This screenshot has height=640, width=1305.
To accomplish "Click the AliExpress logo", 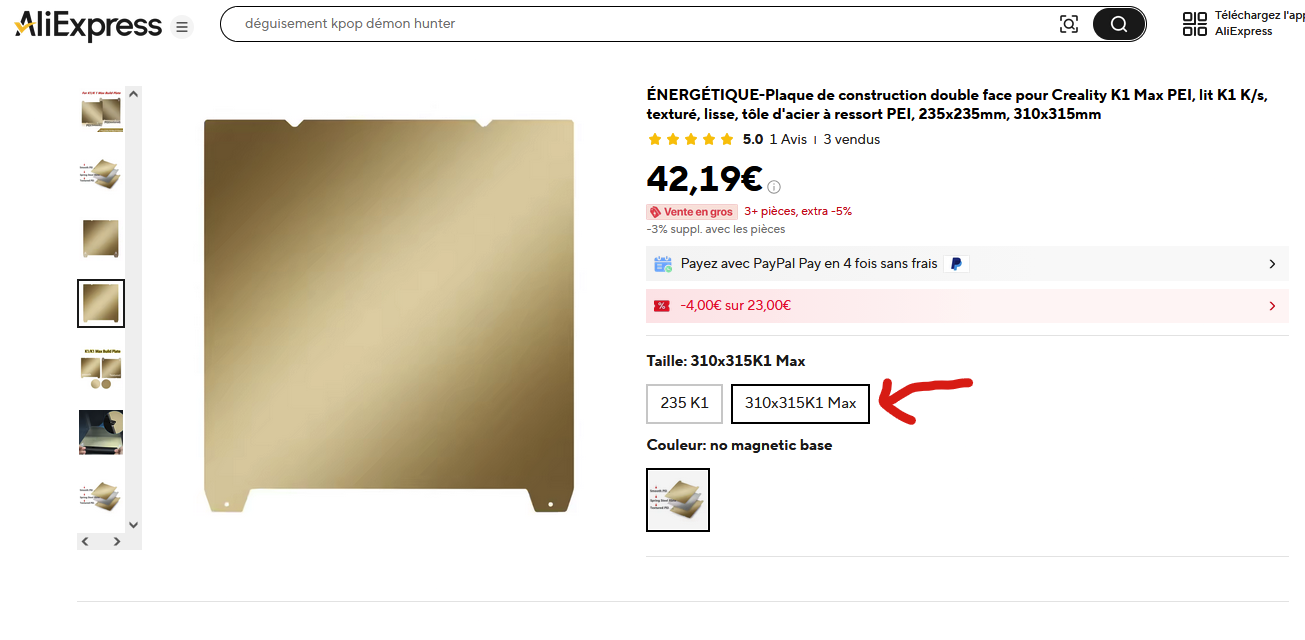I will (88, 25).
